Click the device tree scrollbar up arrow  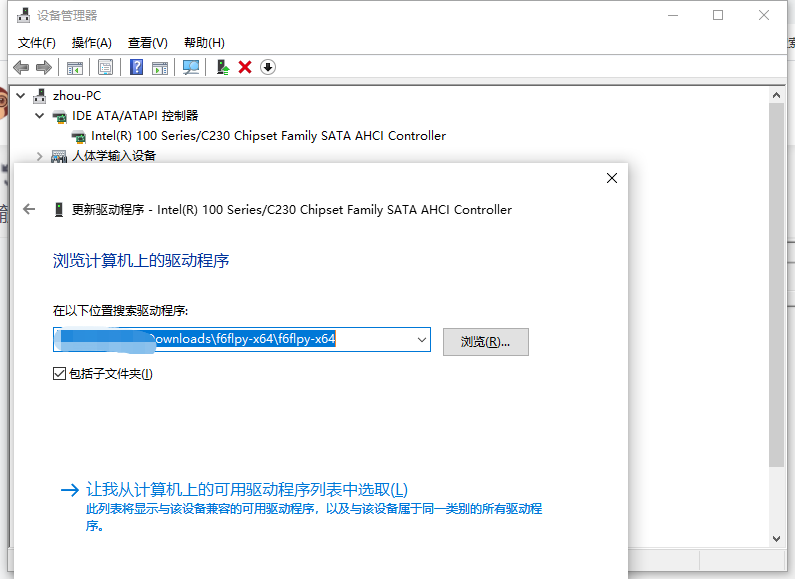click(x=776, y=95)
